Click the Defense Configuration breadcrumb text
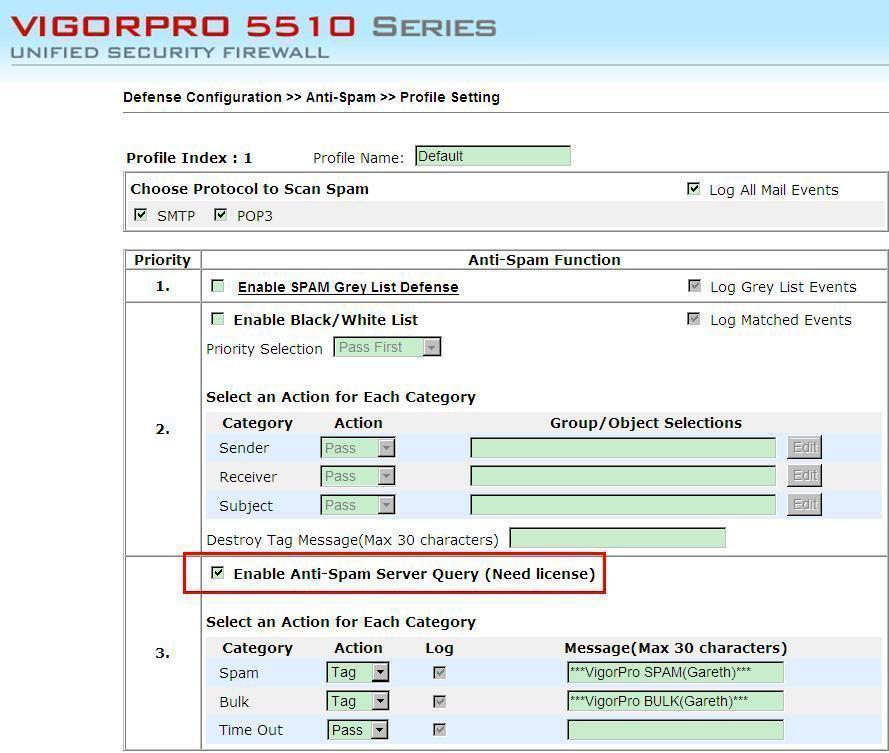The height and width of the screenshot is (753, 889). pos(202,97)
